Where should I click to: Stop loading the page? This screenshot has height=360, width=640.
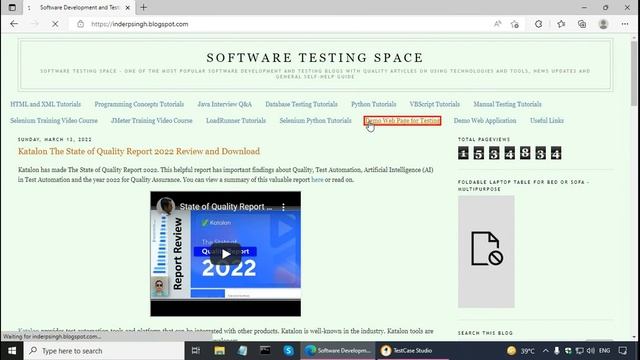tap(55, 24)
